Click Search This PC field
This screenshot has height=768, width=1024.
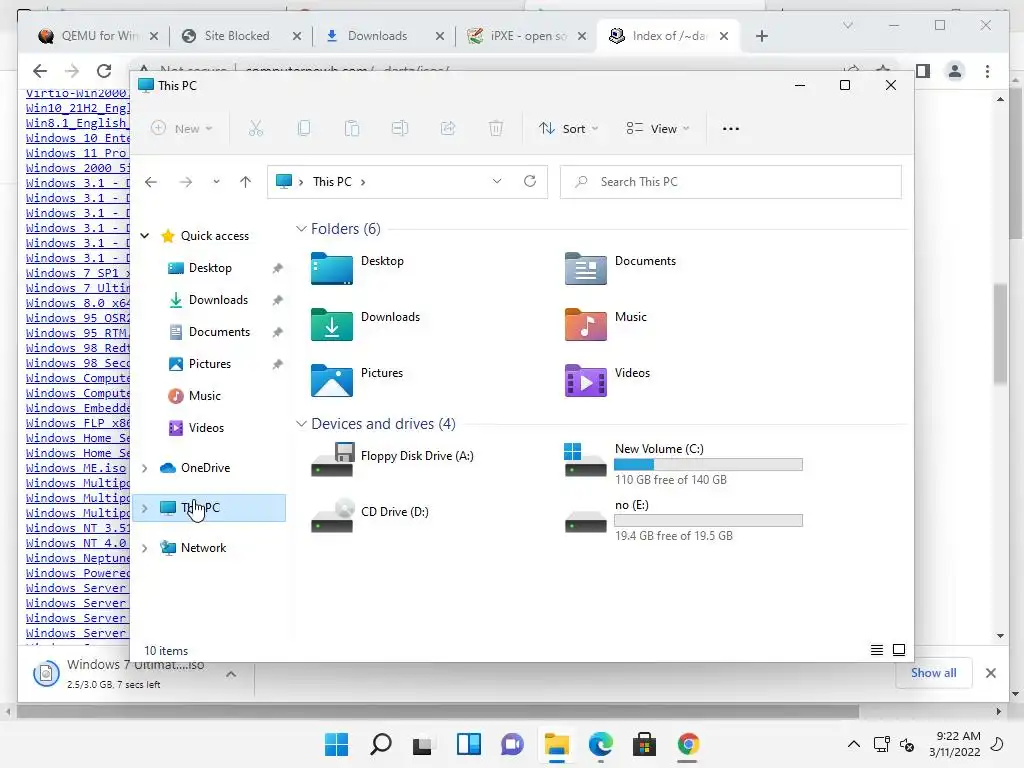(x=731, y=182)
